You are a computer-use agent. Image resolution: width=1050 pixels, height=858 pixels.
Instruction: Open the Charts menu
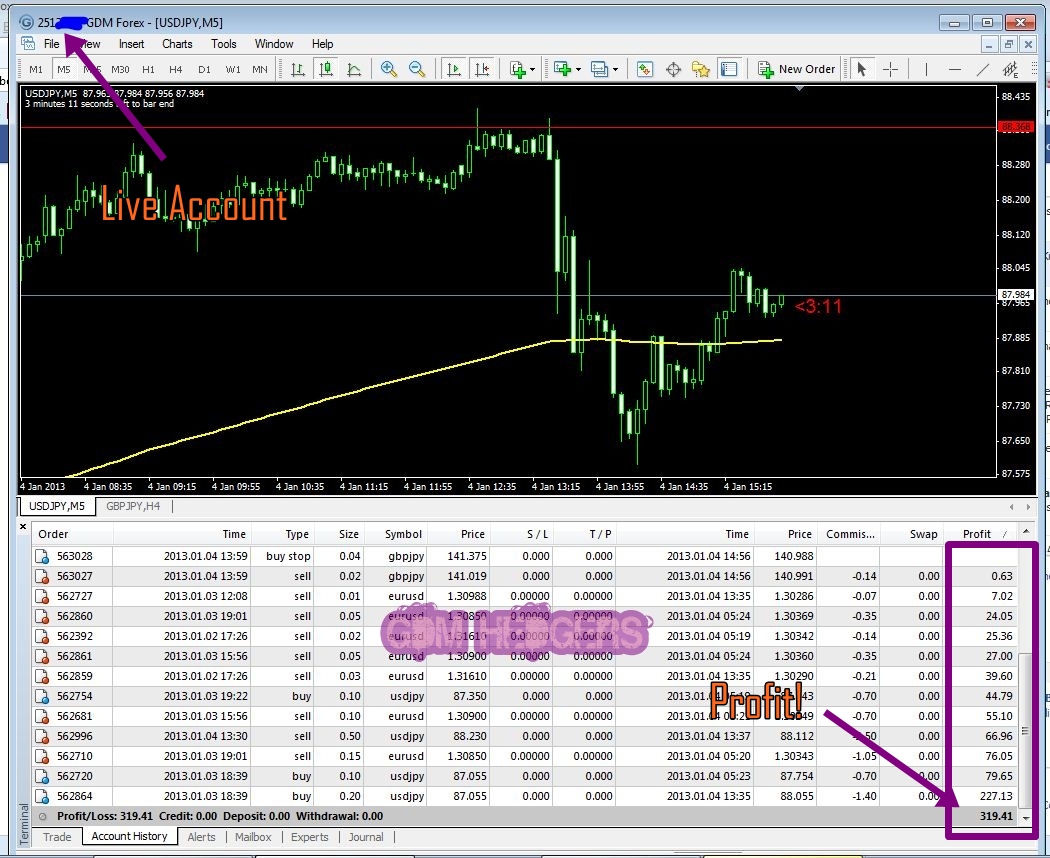pos(177,43)
